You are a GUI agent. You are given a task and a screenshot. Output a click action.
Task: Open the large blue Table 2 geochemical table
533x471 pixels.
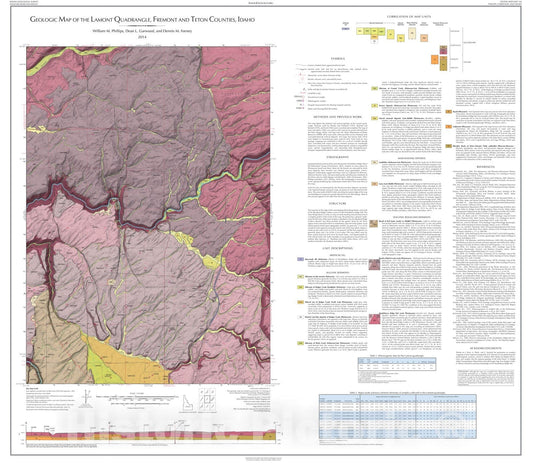[x=397, y=416]
